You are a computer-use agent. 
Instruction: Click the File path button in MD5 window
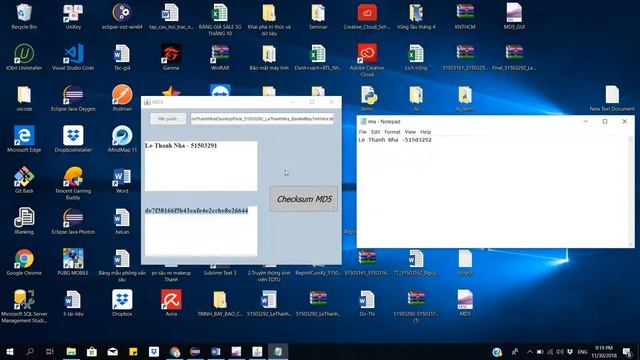pyautogui.click(x=168, y=118)
